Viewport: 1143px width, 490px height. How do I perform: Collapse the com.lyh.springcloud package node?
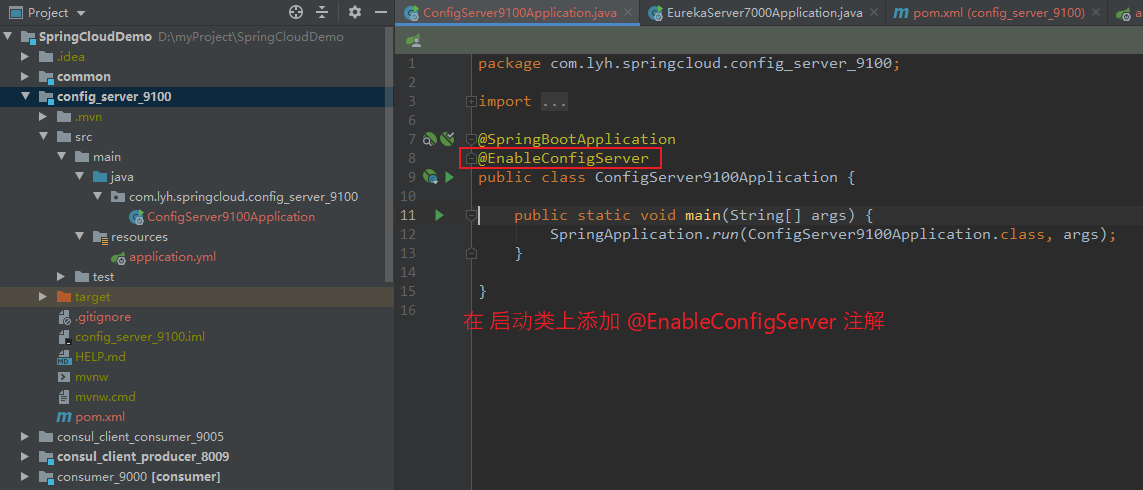click(x=97, y=197)
